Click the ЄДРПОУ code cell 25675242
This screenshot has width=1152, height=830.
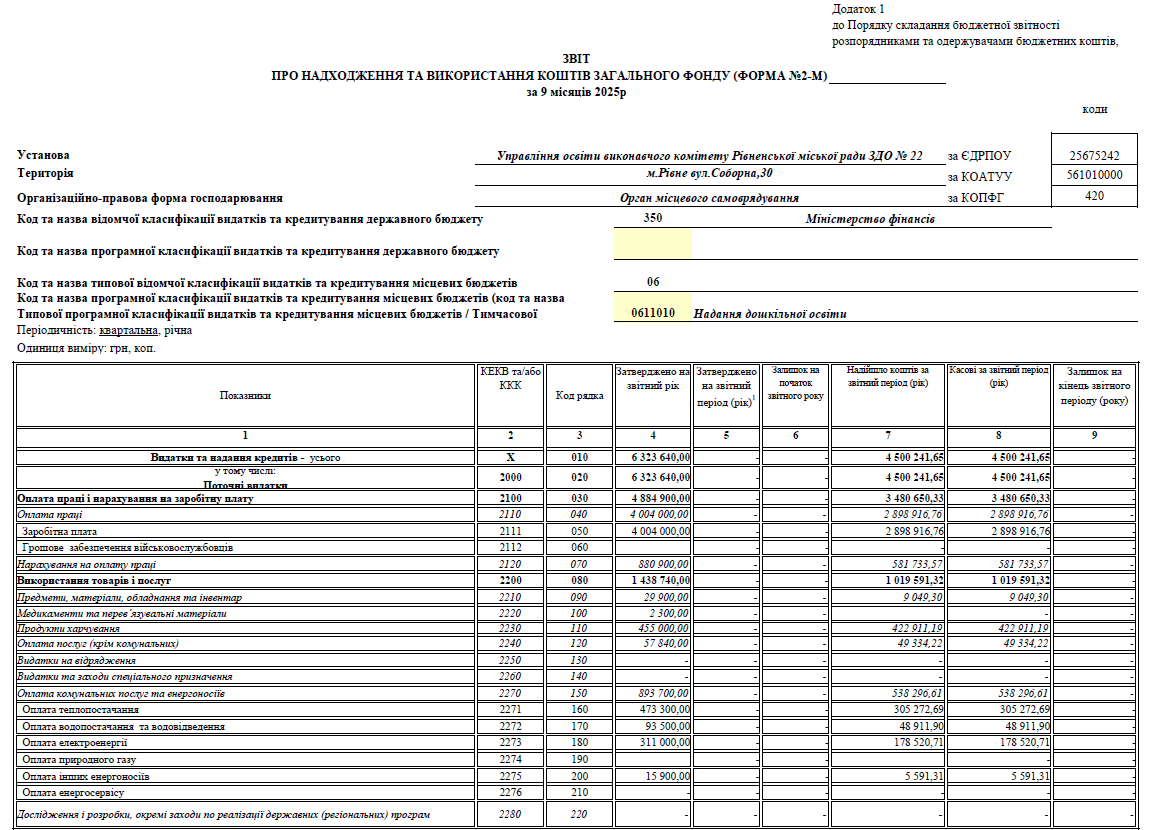(x=1093, y=156)
